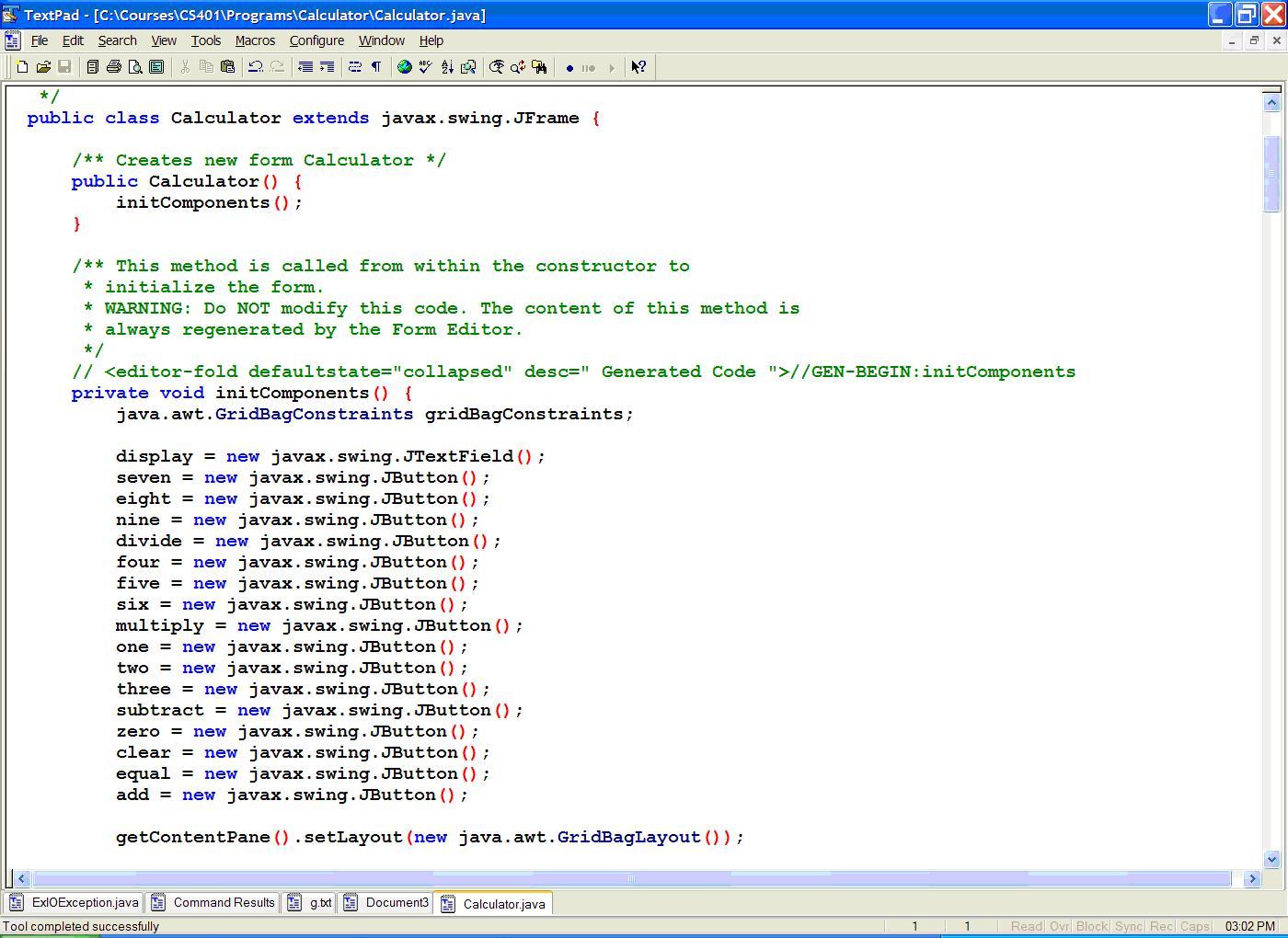Open the View menu
This screenshot has width=1288, height=938.
click(164, 40)
